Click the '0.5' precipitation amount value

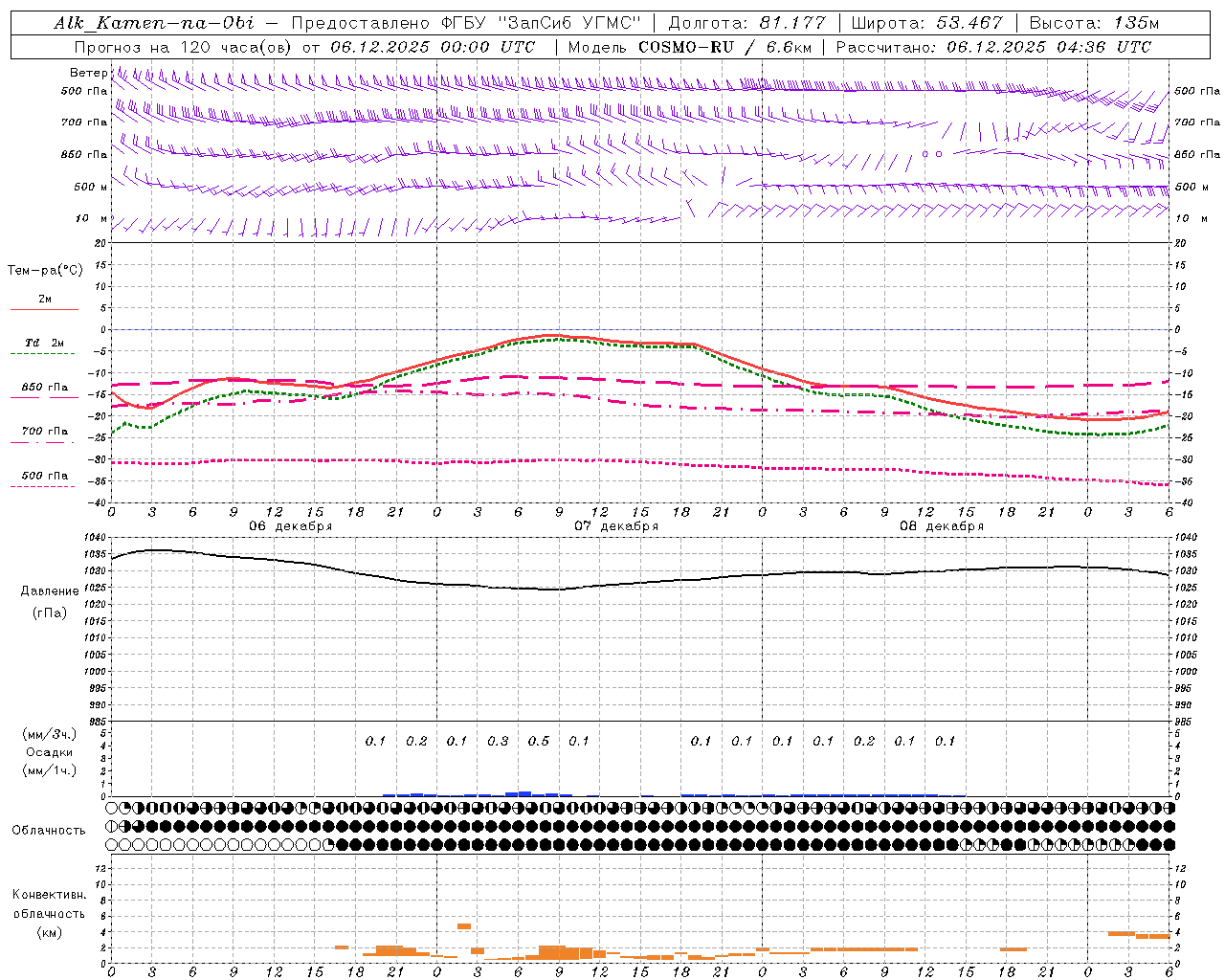[539, 741]
